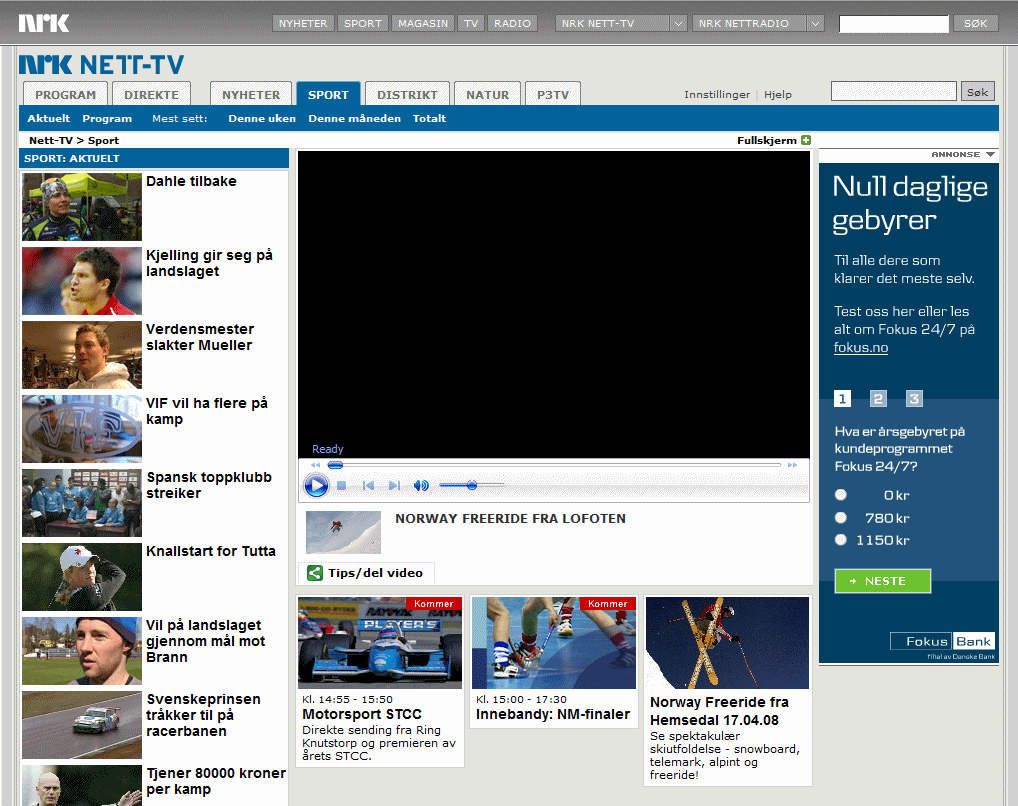This screenshot has width=1018, height=806.
Task: Click the green NESTE button
Action: pyautogui.click(x=882, y=581)
